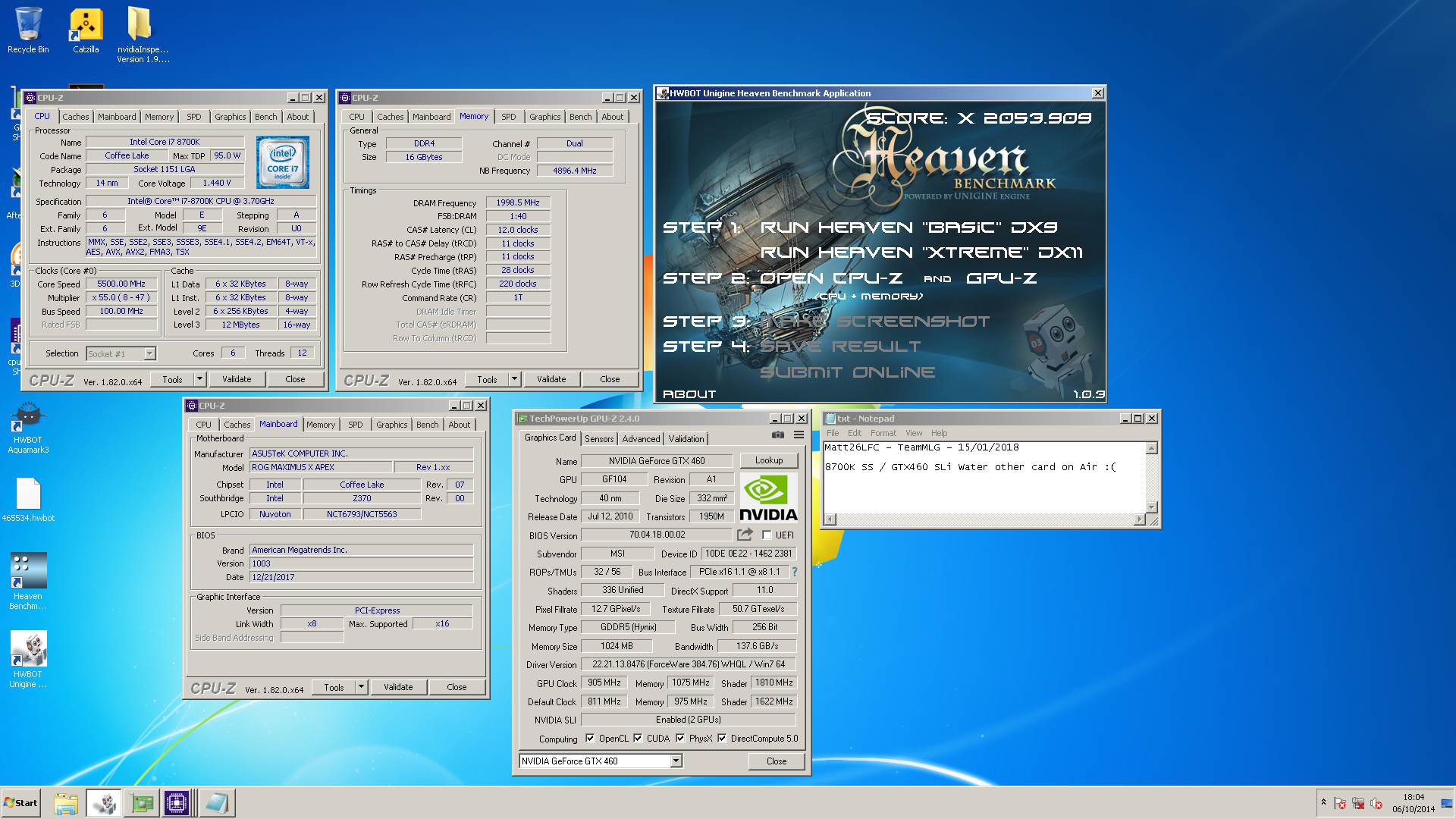Click Close in the Mainboard CPU-Z window

(x=457, y=687)
